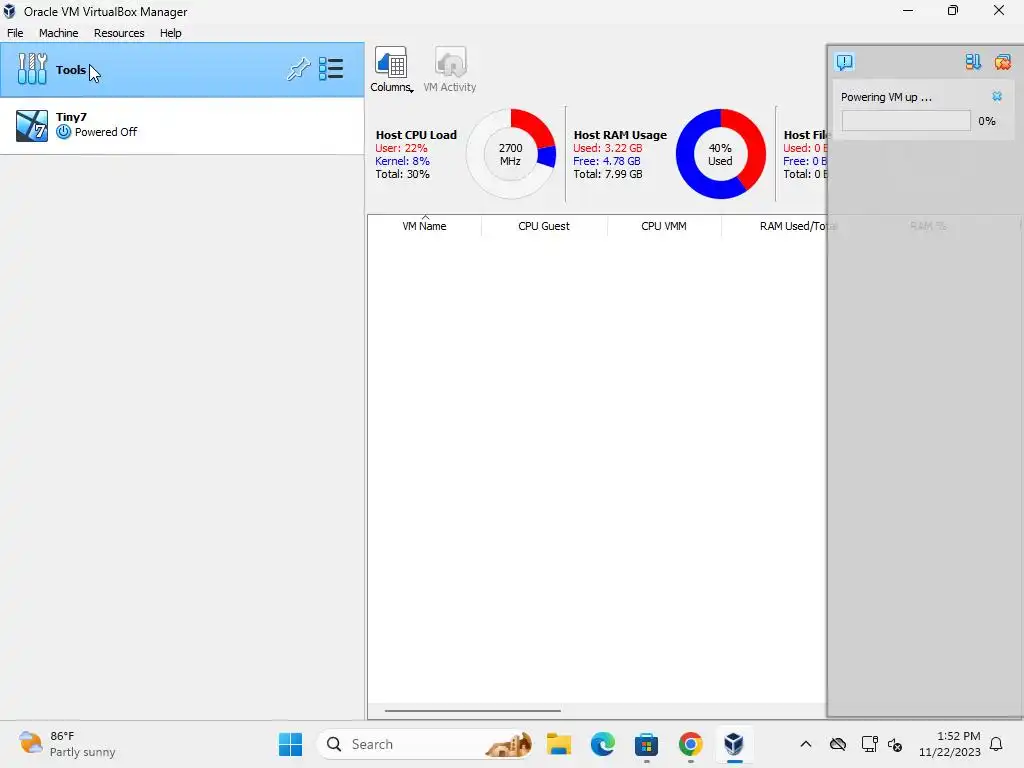Click the CPU Guest column header
This screenshot has height=768, width=1024.
click(543, 226)
